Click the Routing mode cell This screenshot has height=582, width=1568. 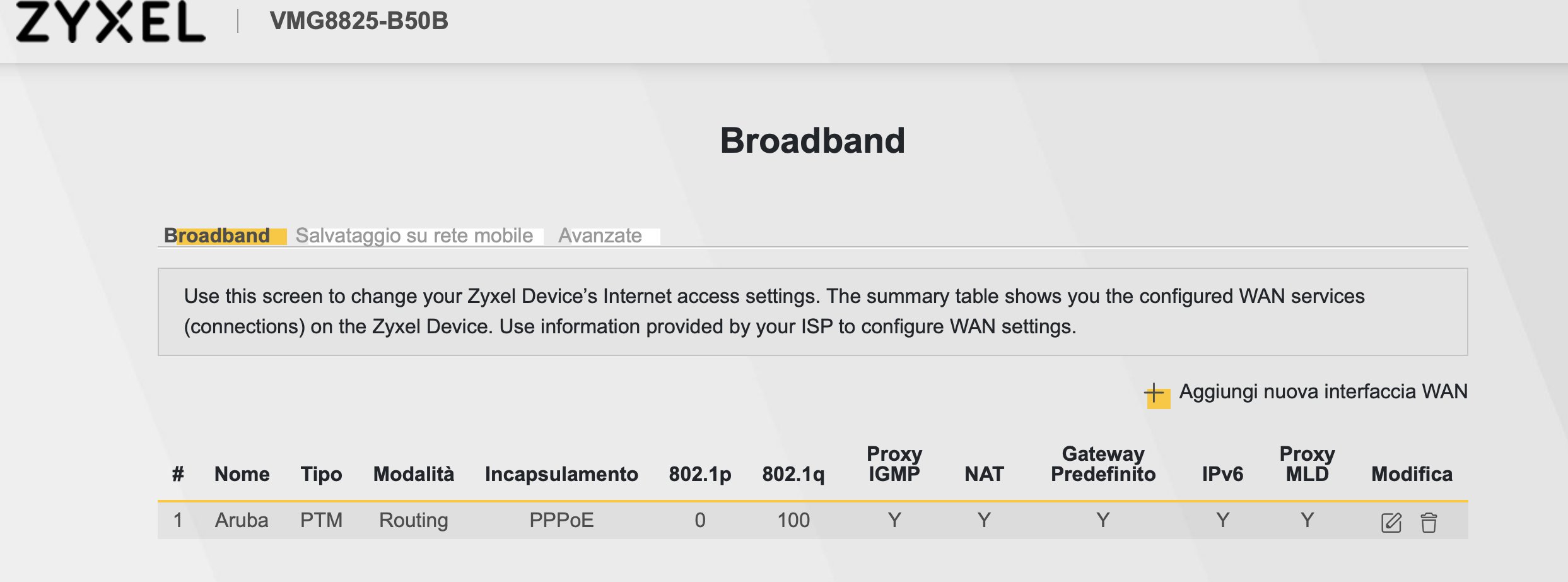click(x=413, y=520)
